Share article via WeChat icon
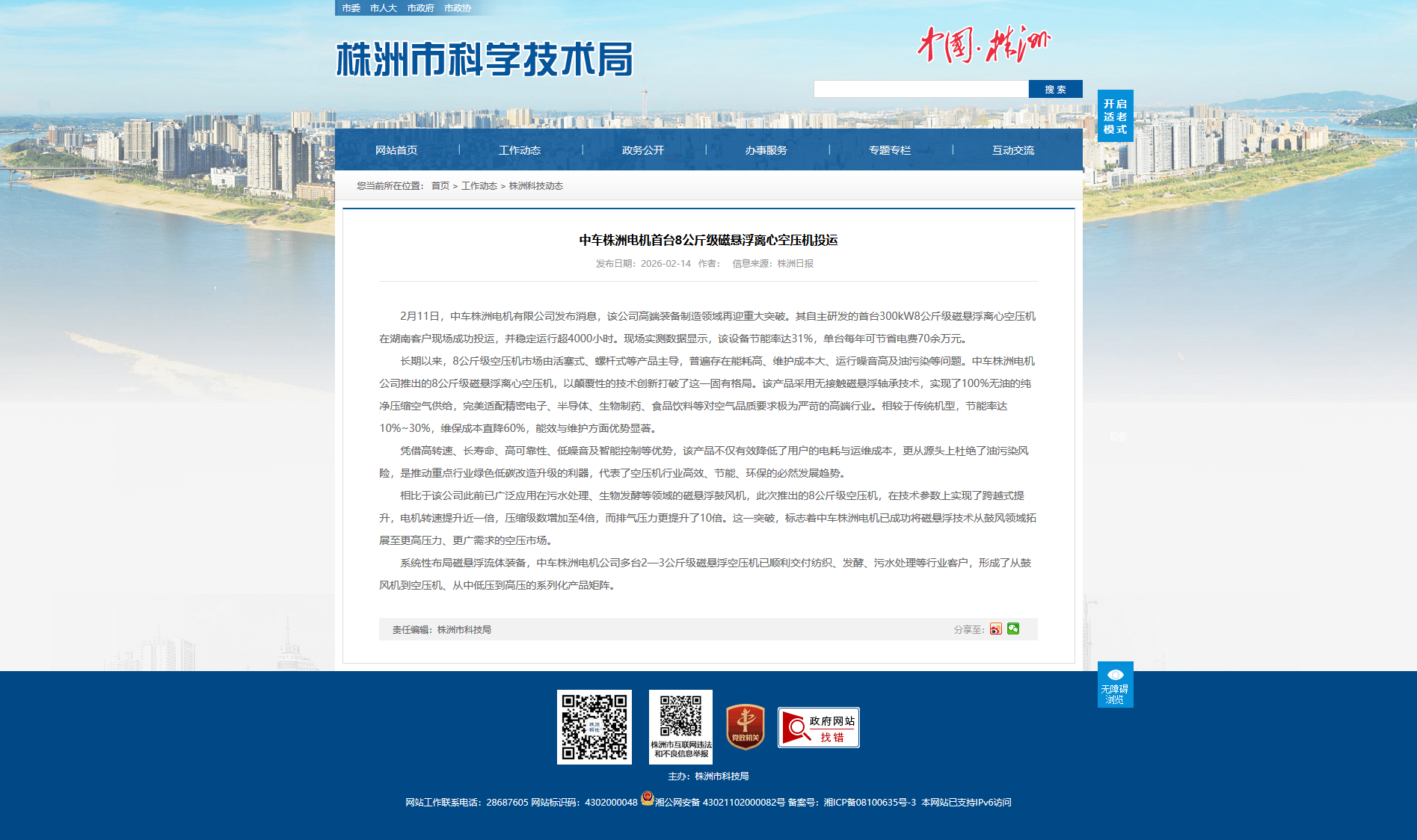 (1013, 629)
